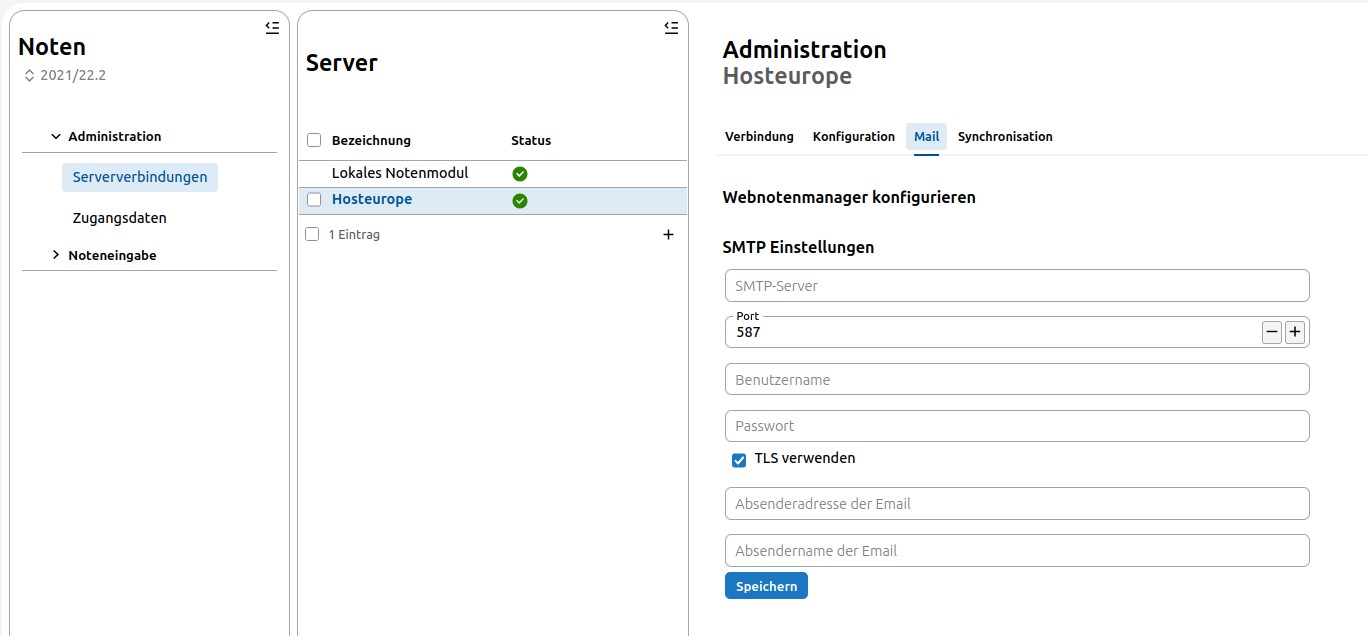Decrease port number with minus button

coord(1271,332)
